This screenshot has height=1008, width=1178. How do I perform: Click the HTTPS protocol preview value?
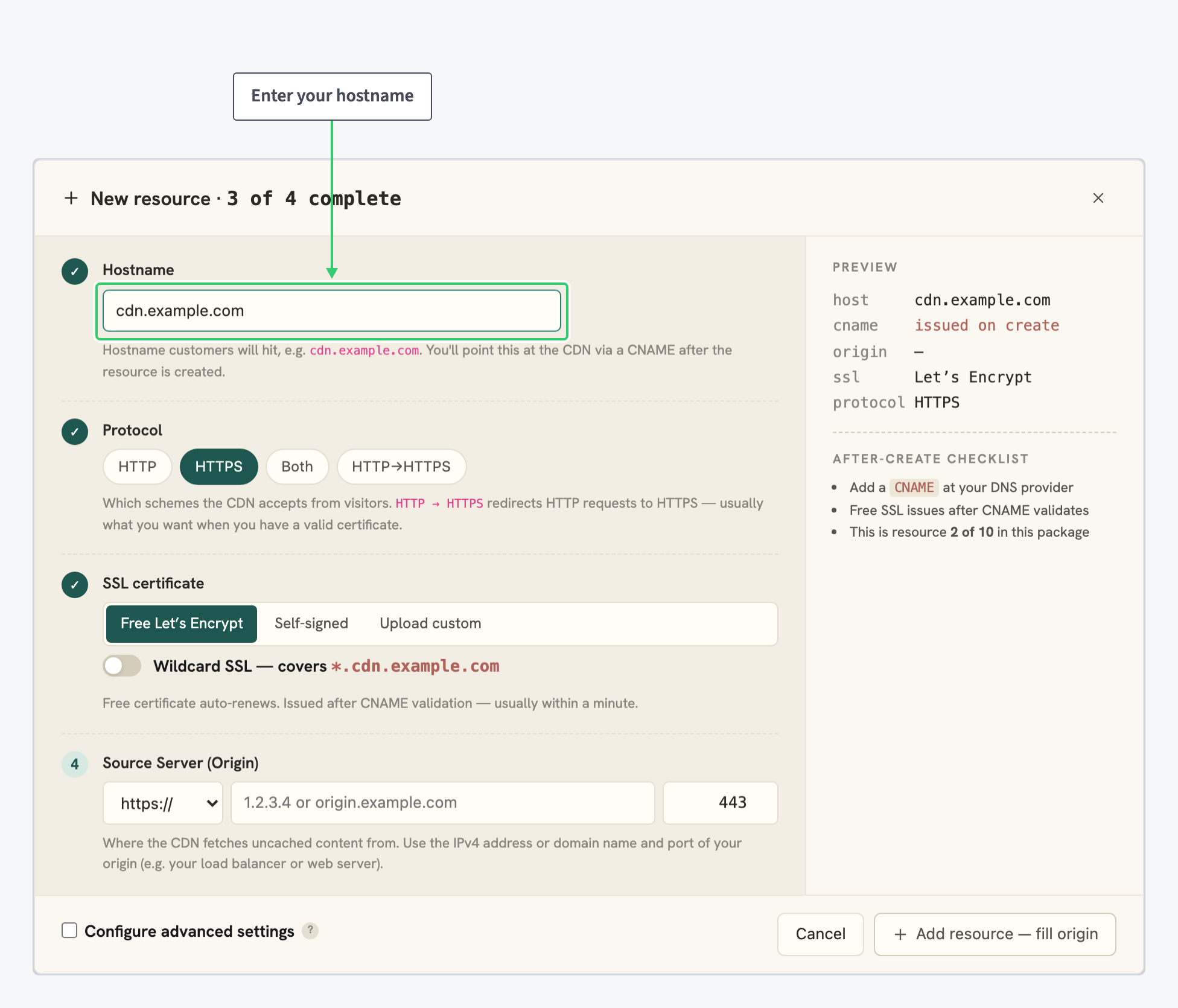coord(937,403)
